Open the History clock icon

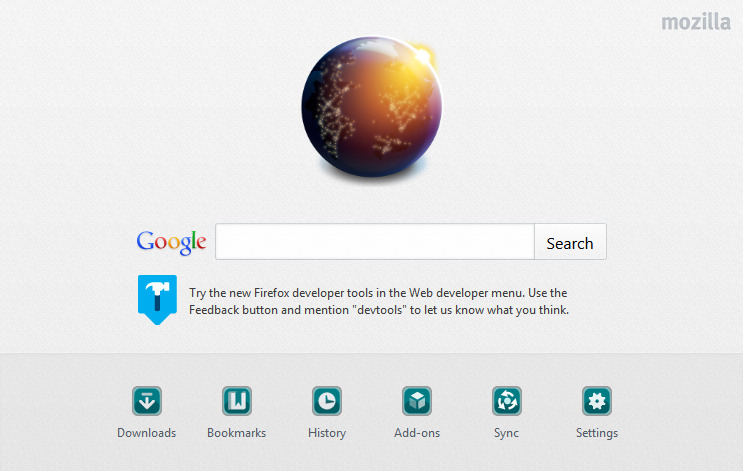click(x=327, y=402)
